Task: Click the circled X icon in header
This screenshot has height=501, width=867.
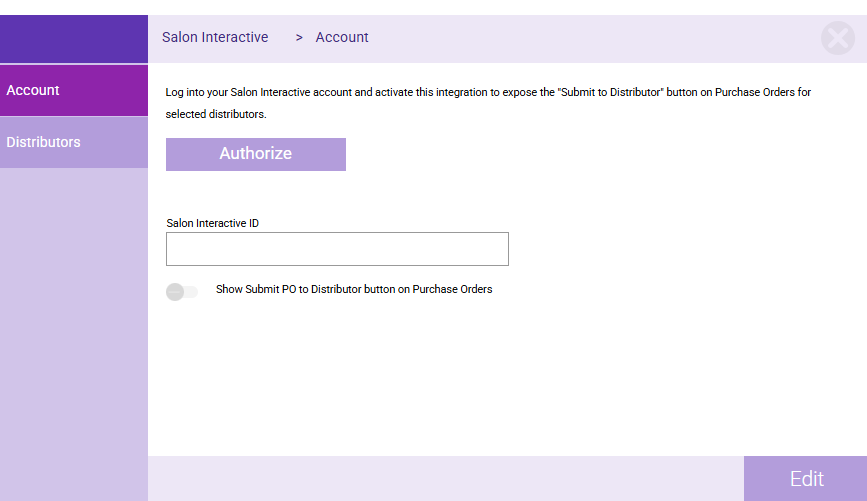Action: pos(837,38)
